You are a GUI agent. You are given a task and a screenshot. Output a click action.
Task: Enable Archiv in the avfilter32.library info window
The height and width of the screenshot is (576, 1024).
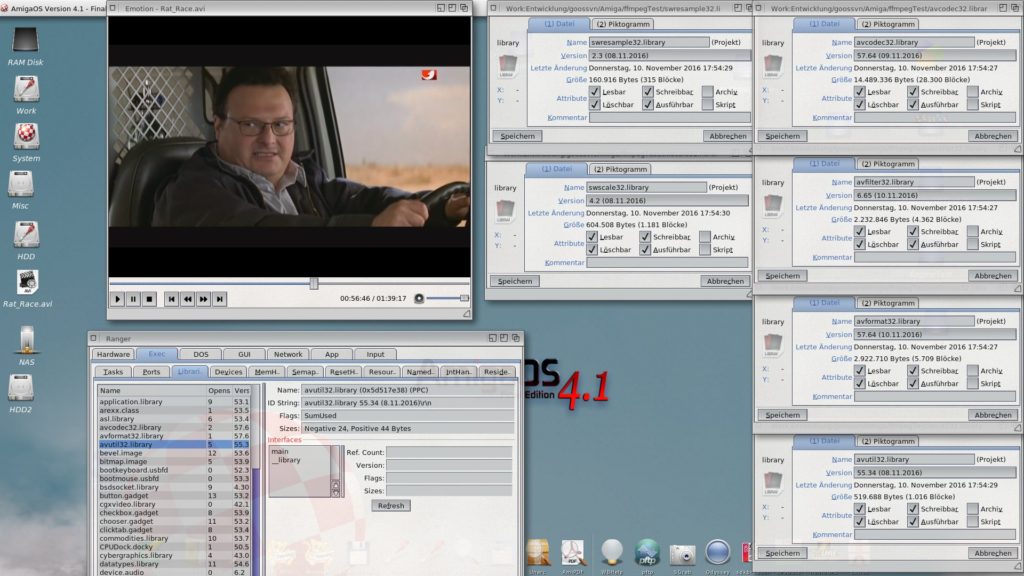(x=972, y=231)
